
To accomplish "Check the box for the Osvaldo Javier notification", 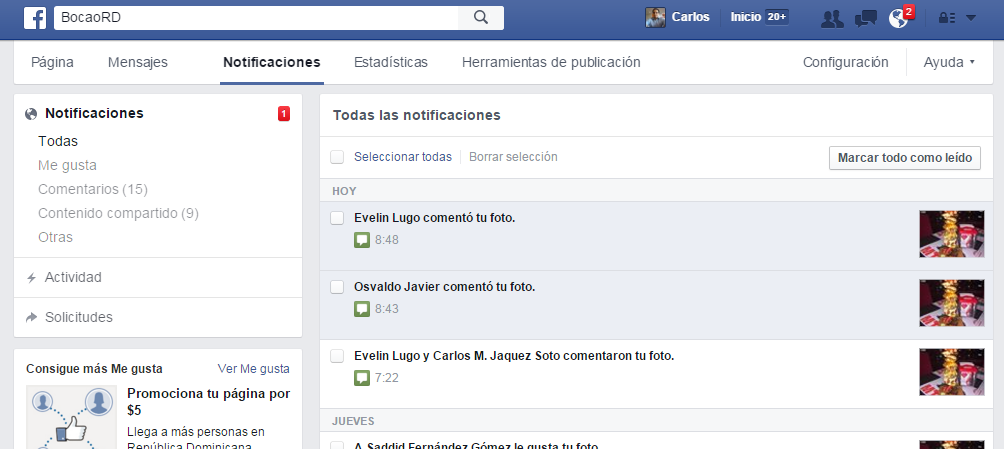I will pyautogui.click(x=337, y=288).
